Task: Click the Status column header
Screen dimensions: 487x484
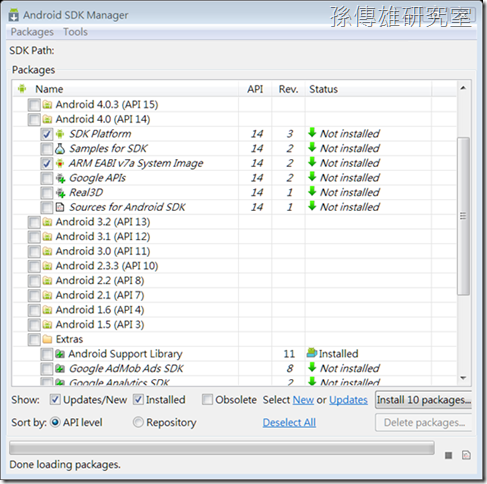Action: point(368,89)
